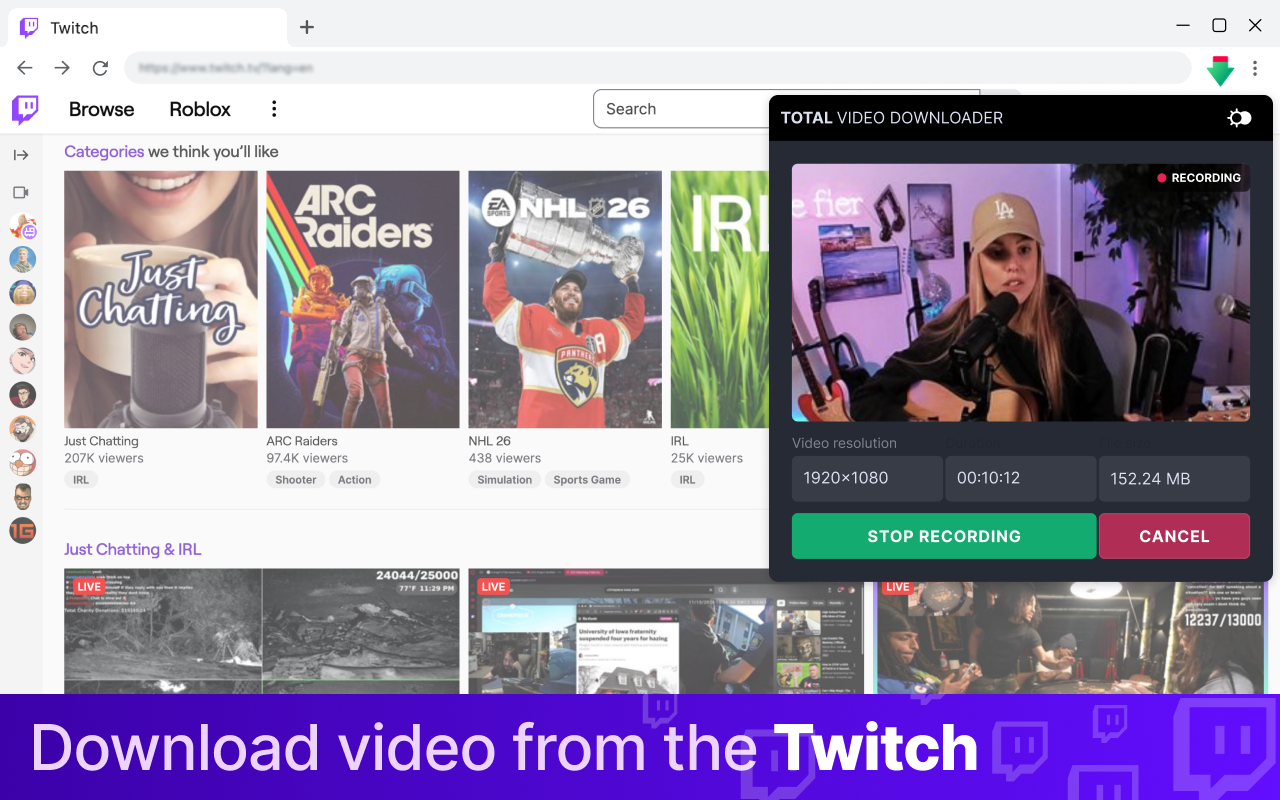This screenshot has height=800, width=1280.
Task: Open the browser three-dot menu
Action: point(1255,68)
